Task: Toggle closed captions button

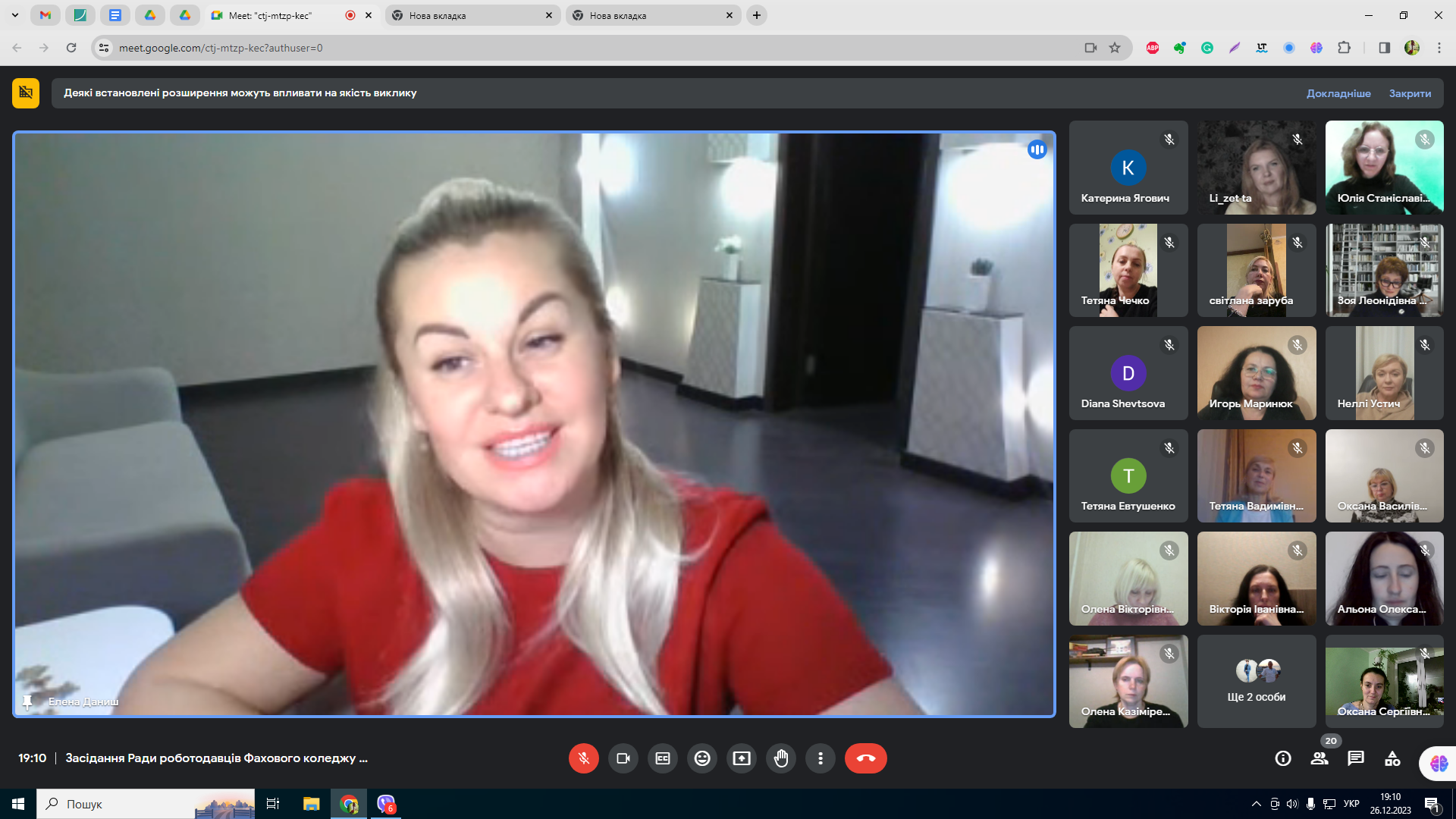Action: click(x=663, y=758)
